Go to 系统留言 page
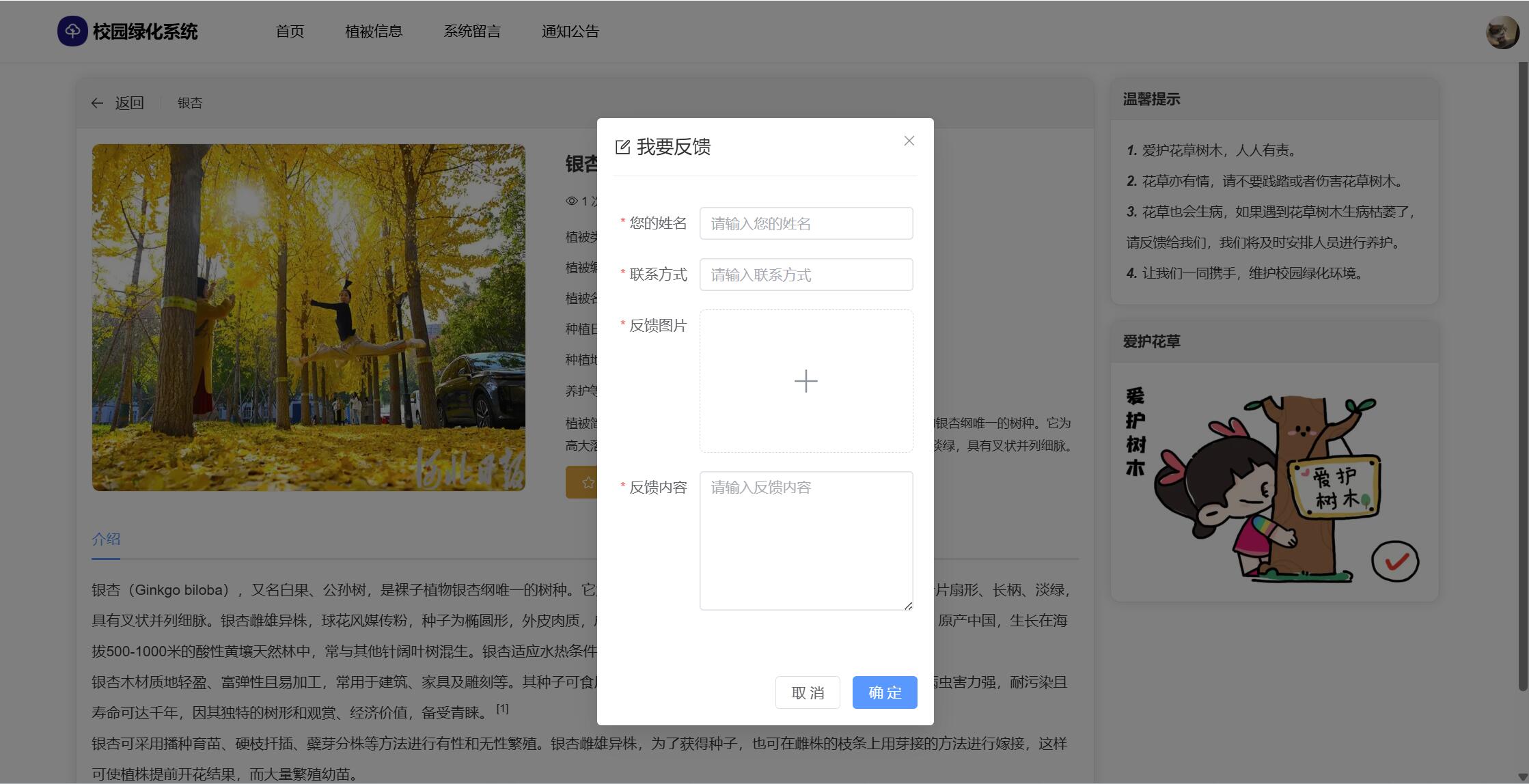This screenshot has height=784, width=1529. click(472, 31)
